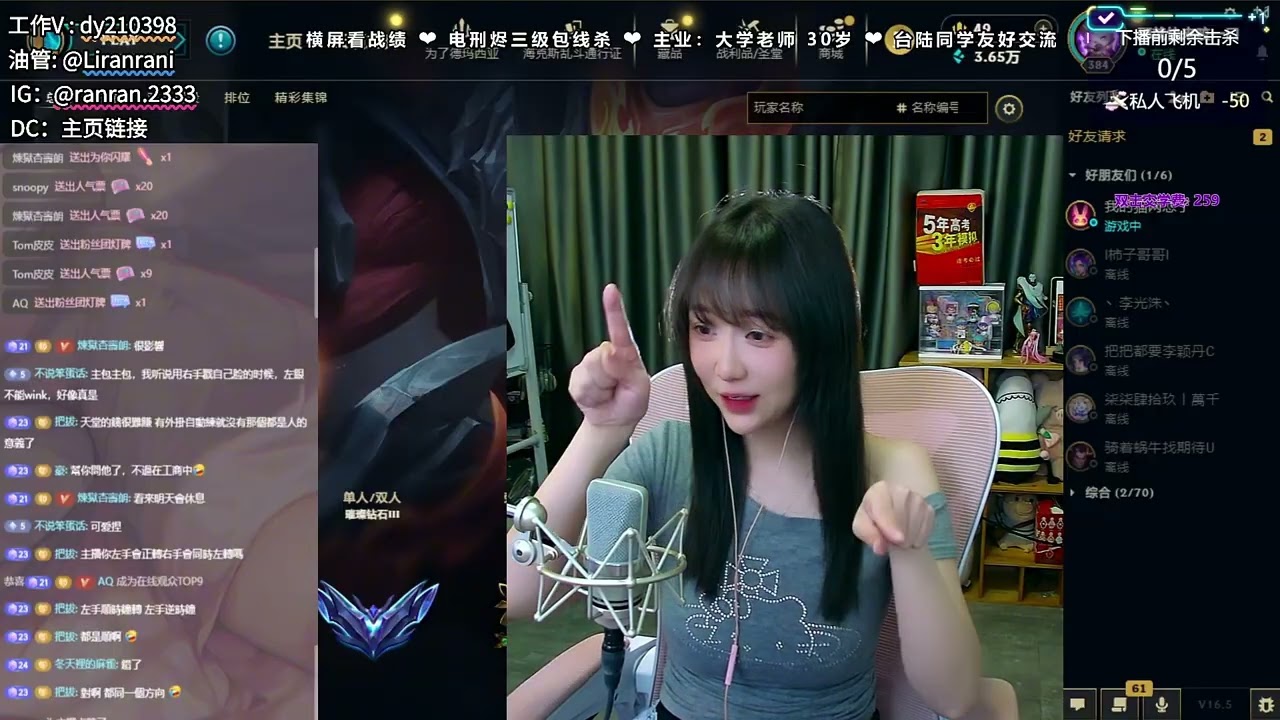Click gift message 'AQ 送出粉丝团灯牌 x1'
The image size is (1280, 720).
pos(79,302)
